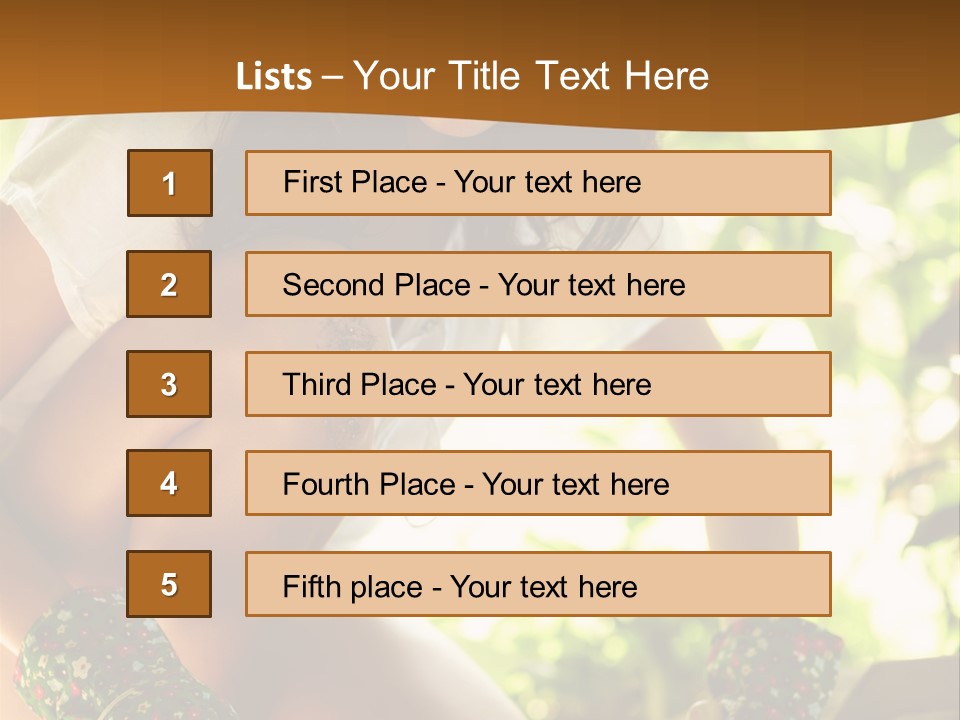Screen dimensions: 960x720
Task: Click the bold word 'Lists' in the title
Action: tap(274, 77)
